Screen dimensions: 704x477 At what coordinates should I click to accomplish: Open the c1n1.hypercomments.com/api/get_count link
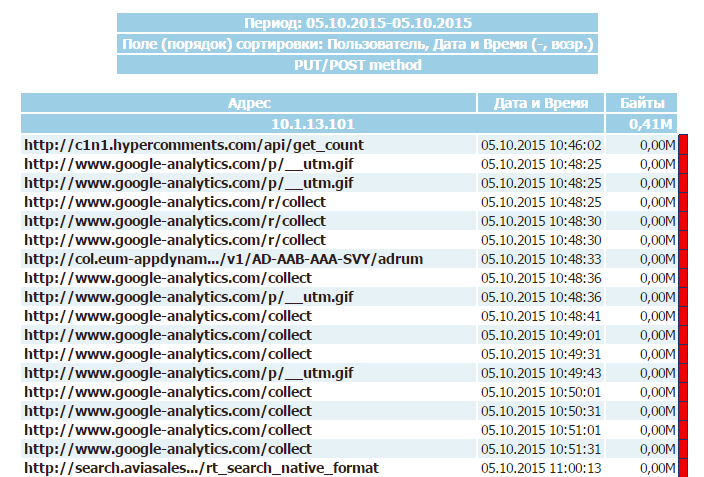pyautogui.click(x=194, y=145)
